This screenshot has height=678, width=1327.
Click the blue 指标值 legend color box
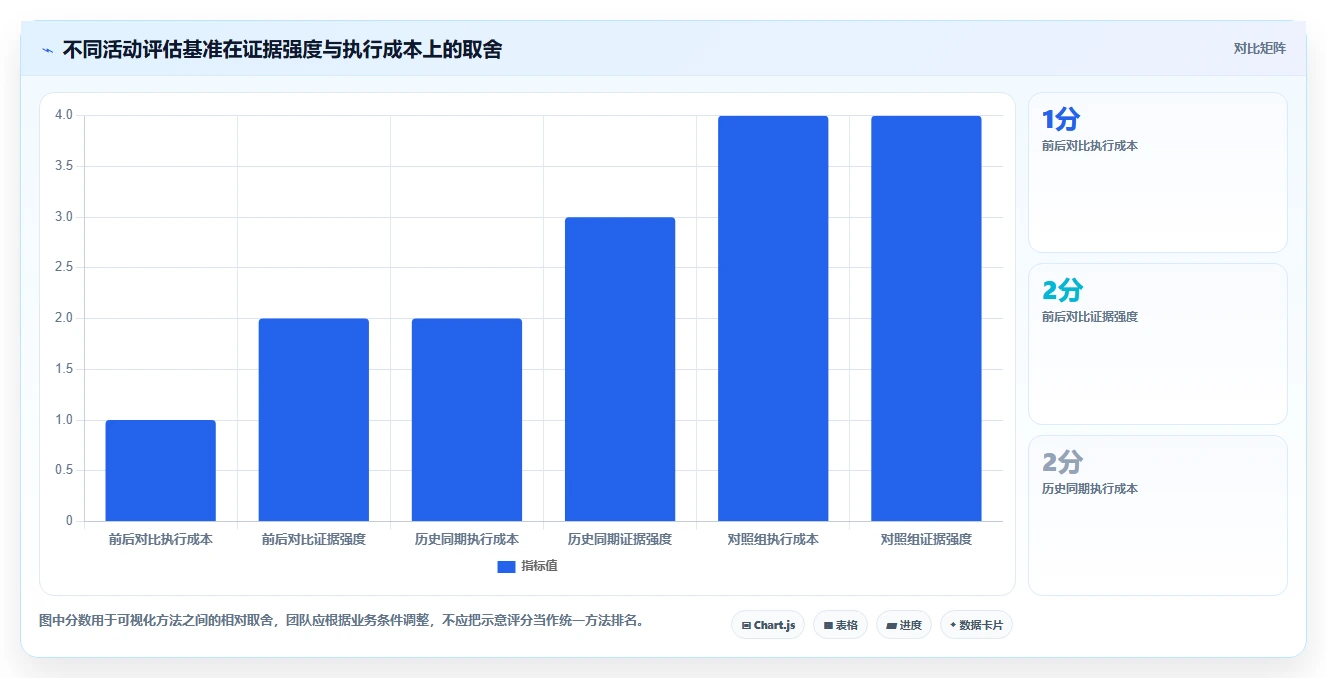[506, 566]
